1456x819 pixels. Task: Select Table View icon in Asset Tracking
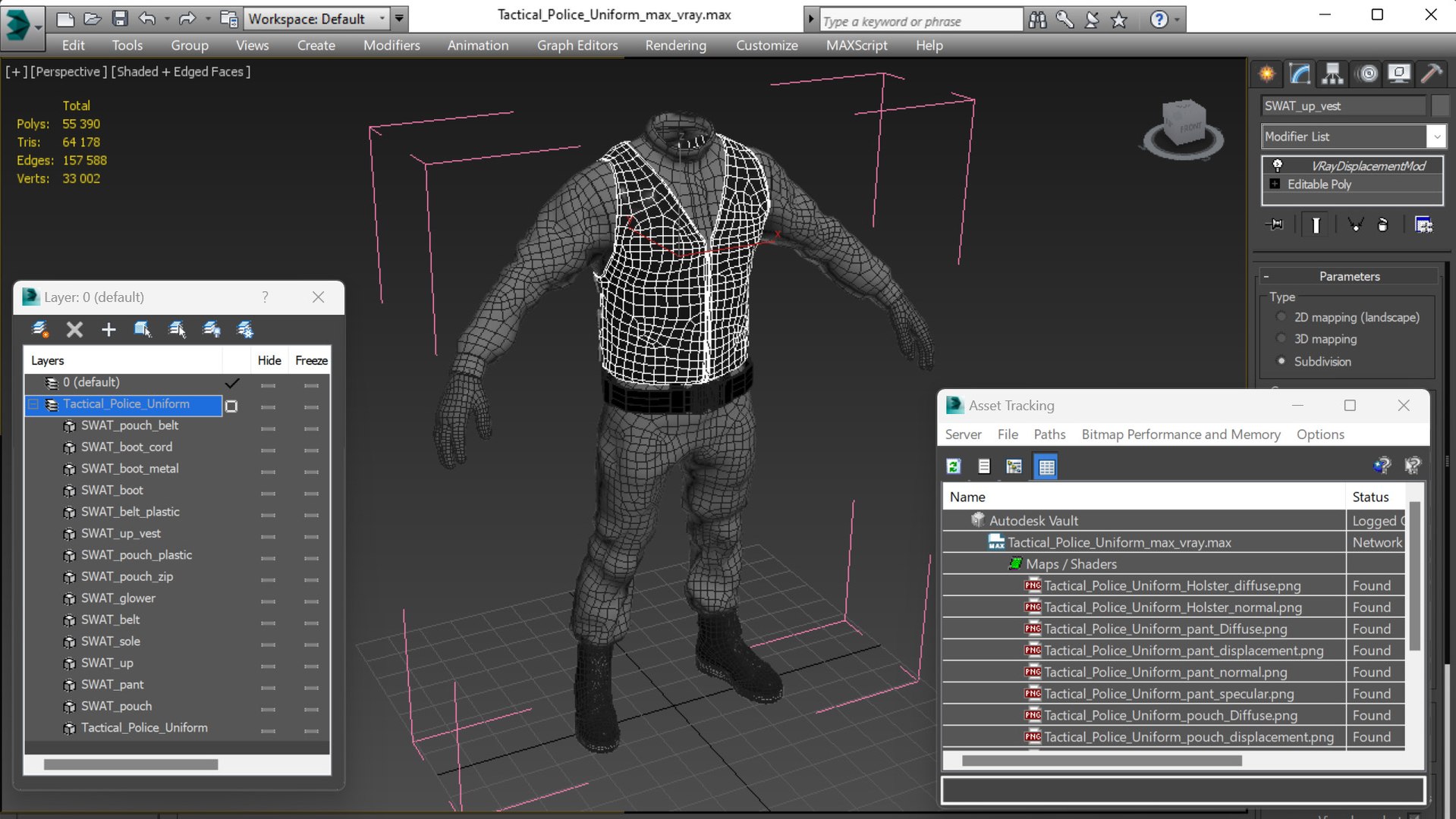coord(1046,466)
